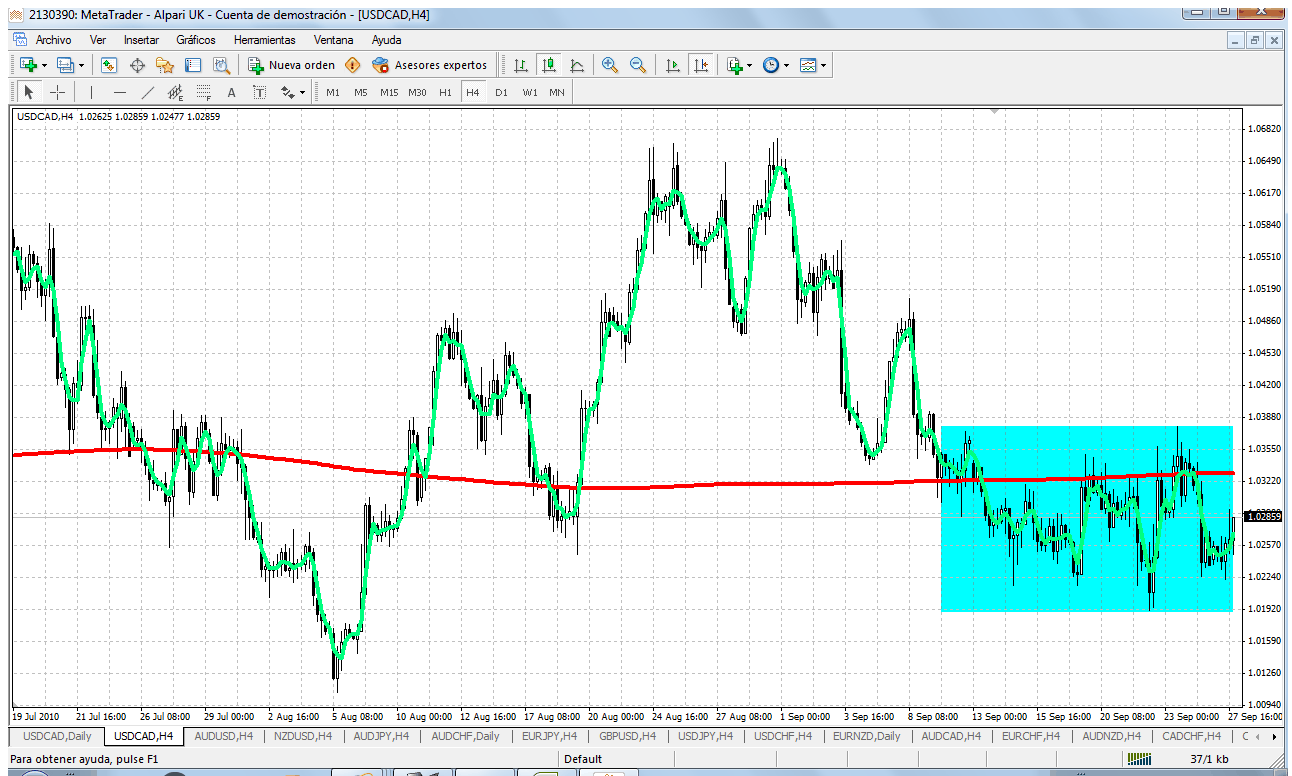The width and height of the screenshot is (1292, 776).
Task: Activate the crosshair cursor
Action: (58, 92)
